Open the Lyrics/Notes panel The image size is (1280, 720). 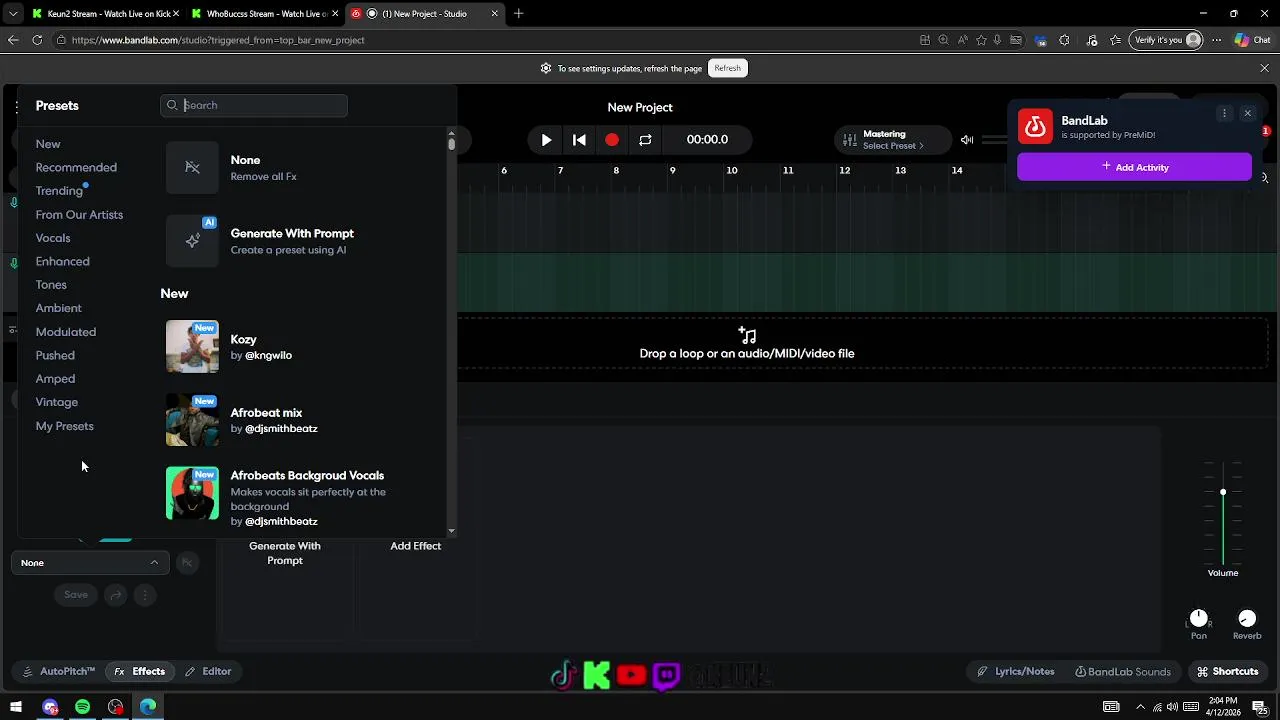[1015, 672]
